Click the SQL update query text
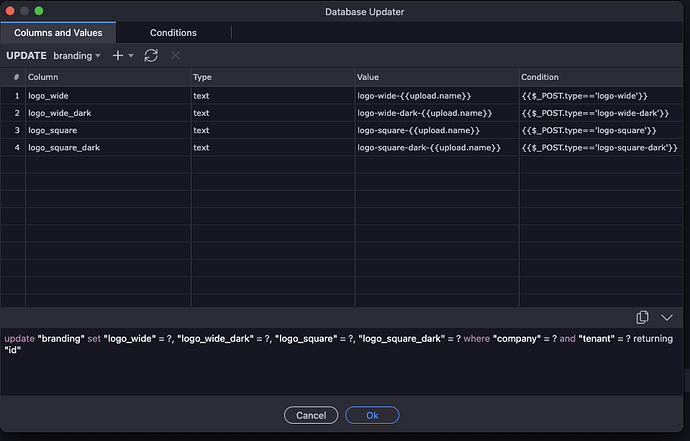690x441 pixels. [338, 344]
